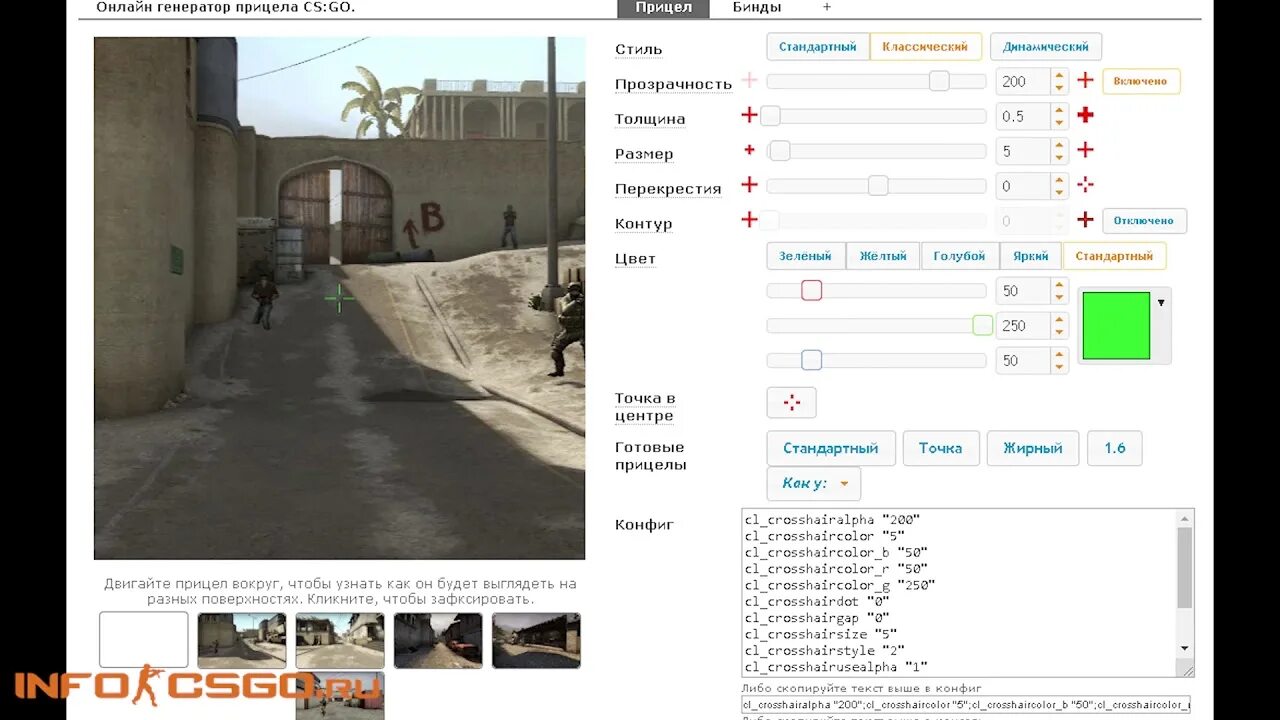
Task: Click the green value field showing 250
Action: [x=1023, y=325]
